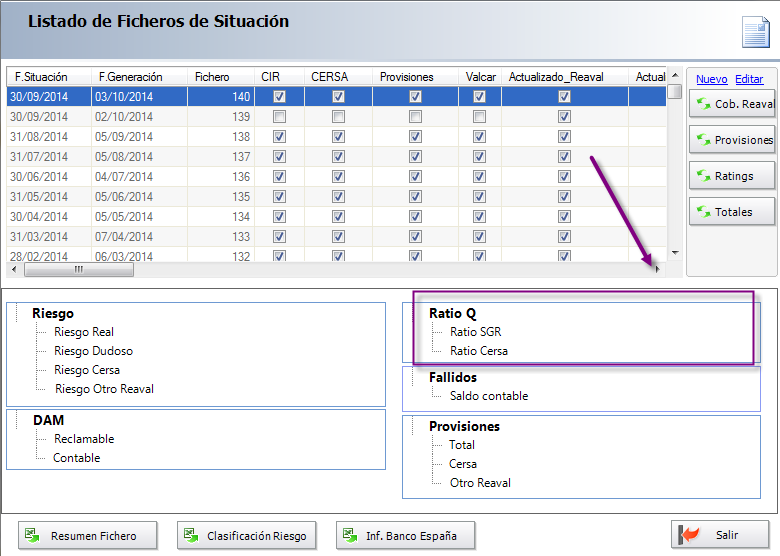The height and width of the screenshot is (556, 780).
Task: Click the horizontal scrollbar right arrow
Action: [x=657, y=269]
